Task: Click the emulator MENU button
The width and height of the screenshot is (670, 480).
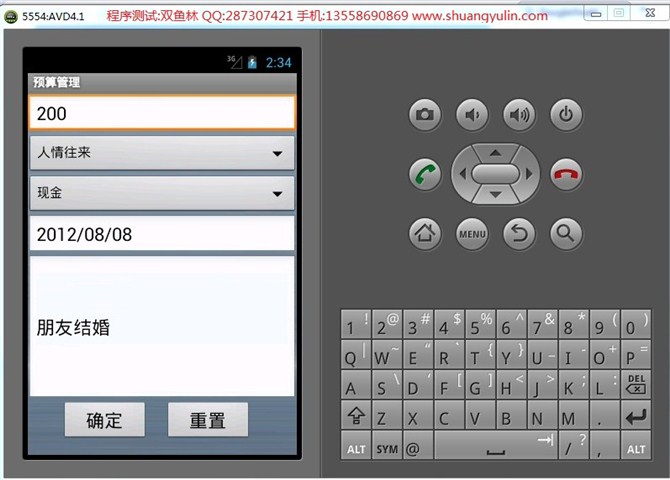Action: coord(472,233)
